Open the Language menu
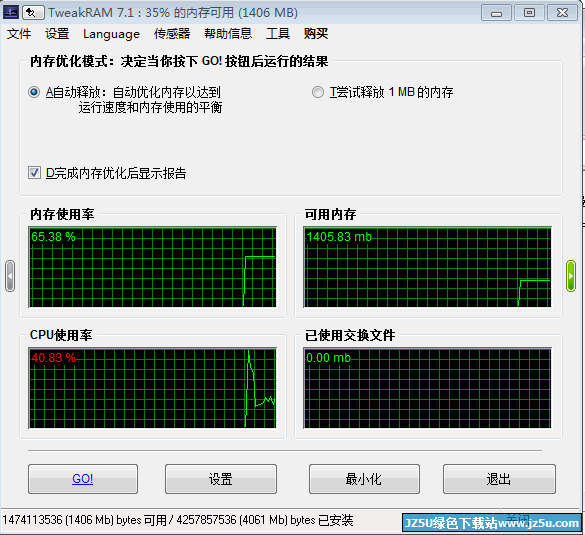Viewport: 585px width, 535px height. pos(111,34)
